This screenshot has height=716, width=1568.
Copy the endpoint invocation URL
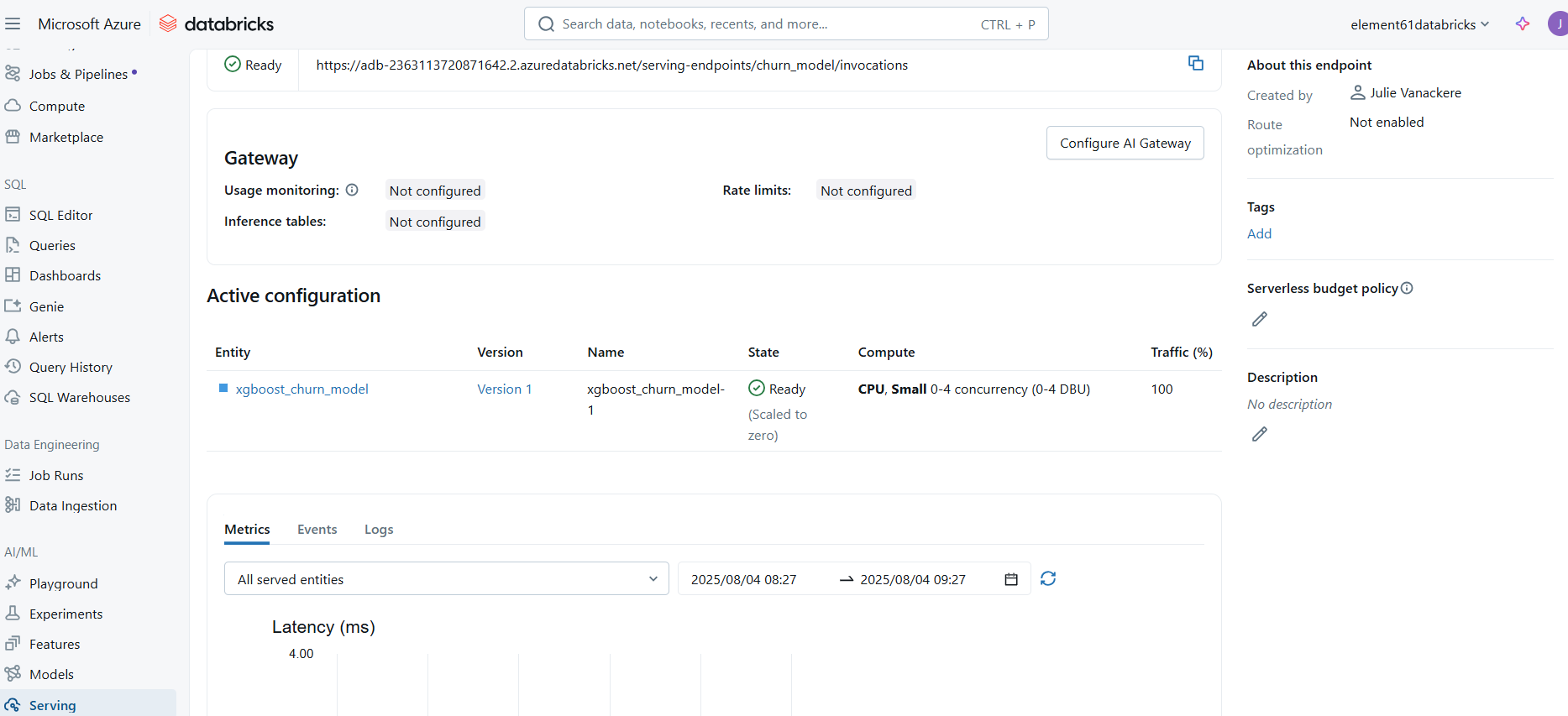tap(1196, 63)
